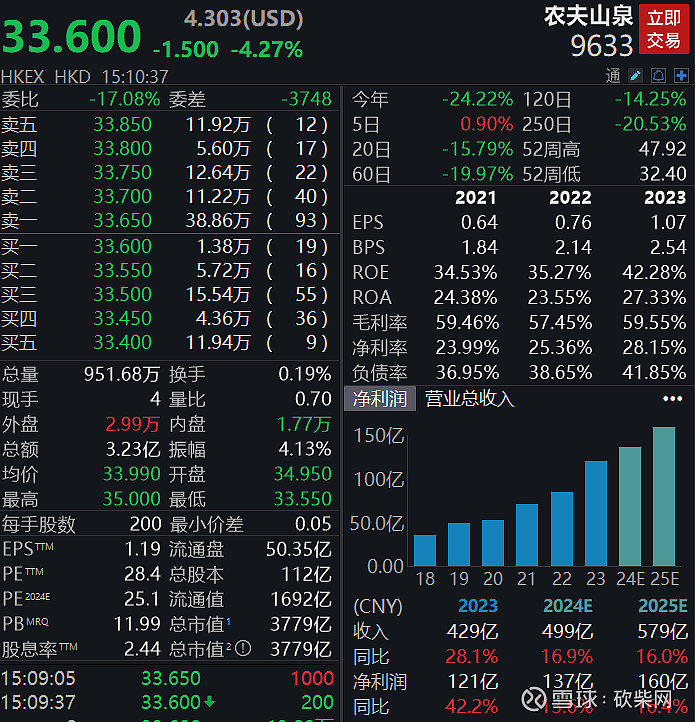Image resolution: width=695 pixels, height=722 pixels.
Task: Click the plus add-to-watchlist icon
Action: tap(681, 76)
